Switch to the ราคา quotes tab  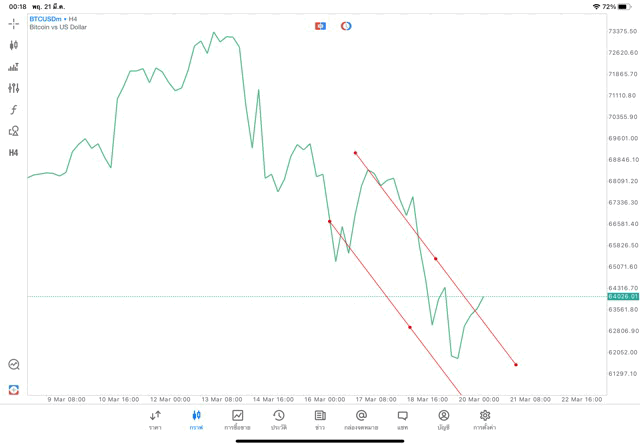pyautogui.click(x=155, y=419)
